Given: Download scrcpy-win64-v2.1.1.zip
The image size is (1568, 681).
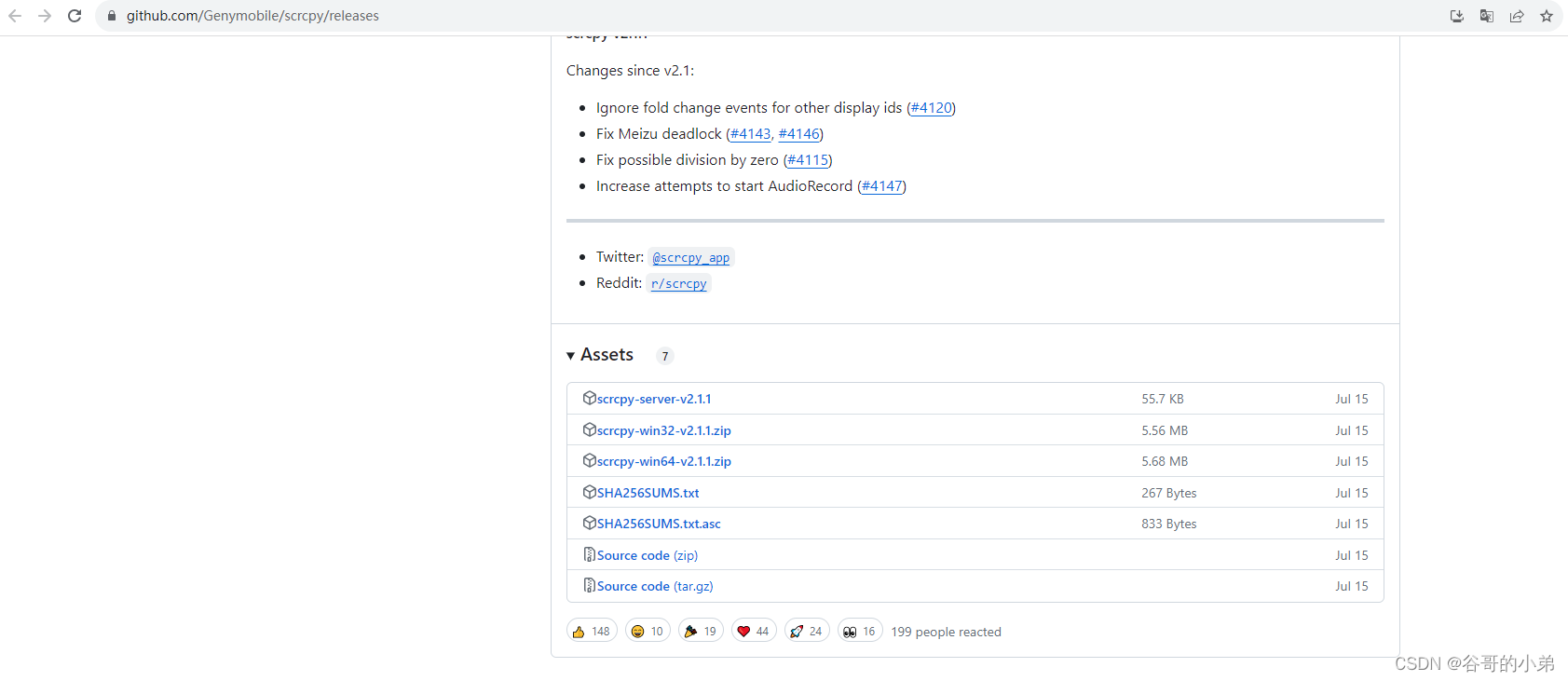Looking at the screenshot, I should pos(664,461).
